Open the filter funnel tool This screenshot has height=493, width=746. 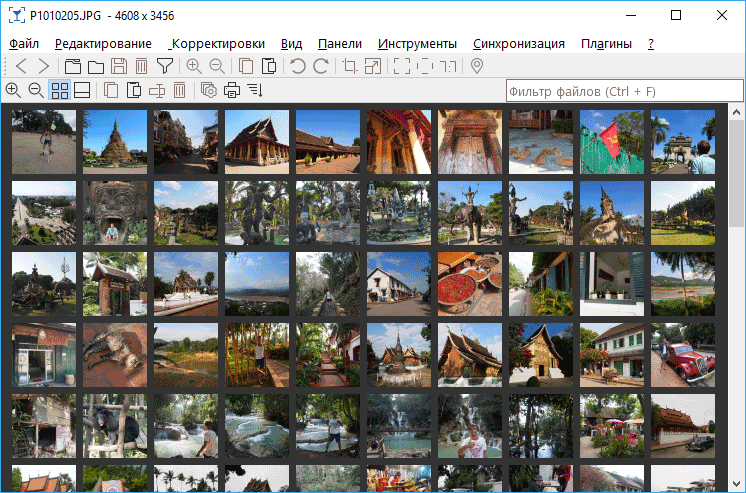point(165,67)
